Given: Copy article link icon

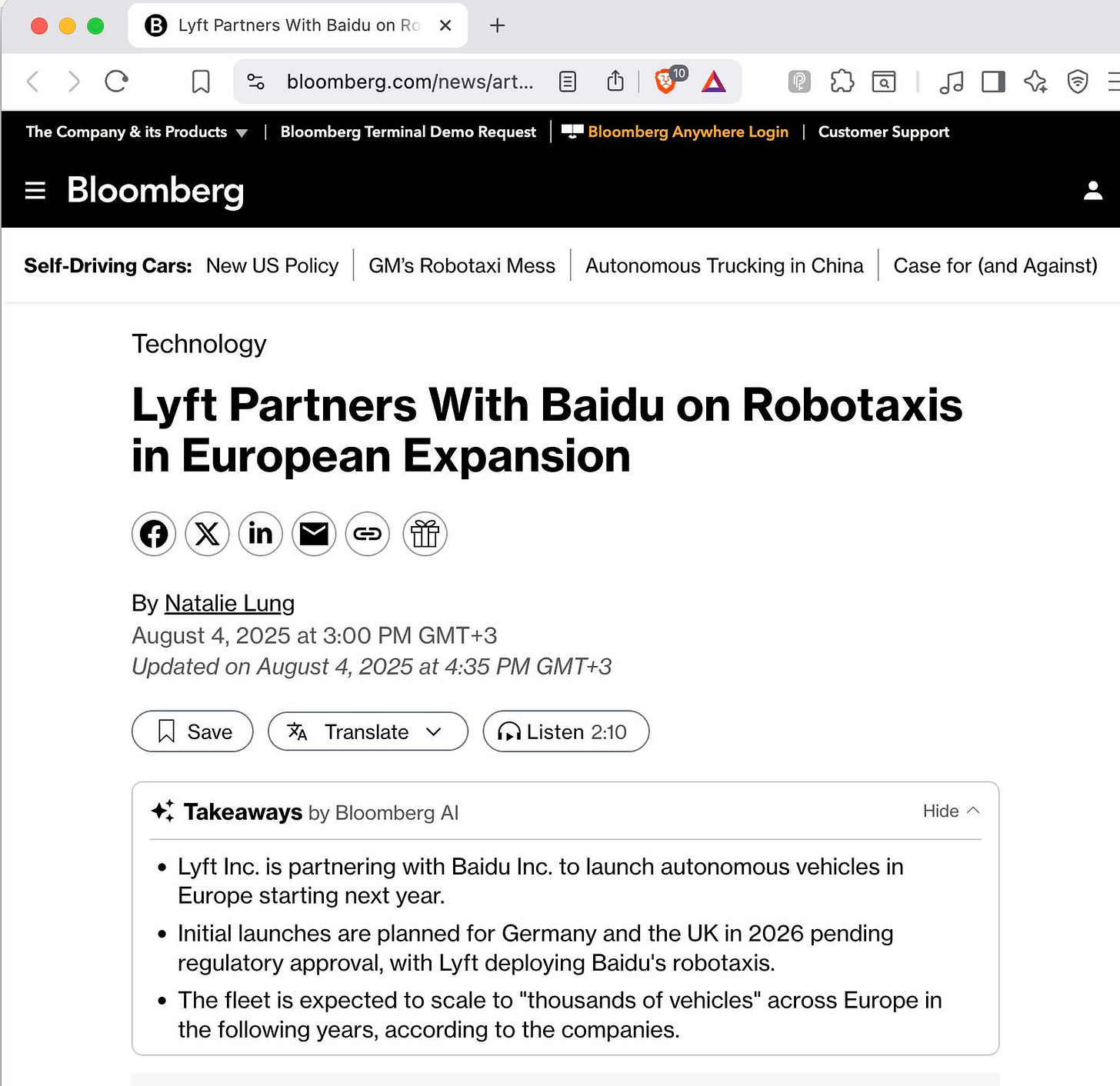Looking at the screenshot, I should coord(368,534).
